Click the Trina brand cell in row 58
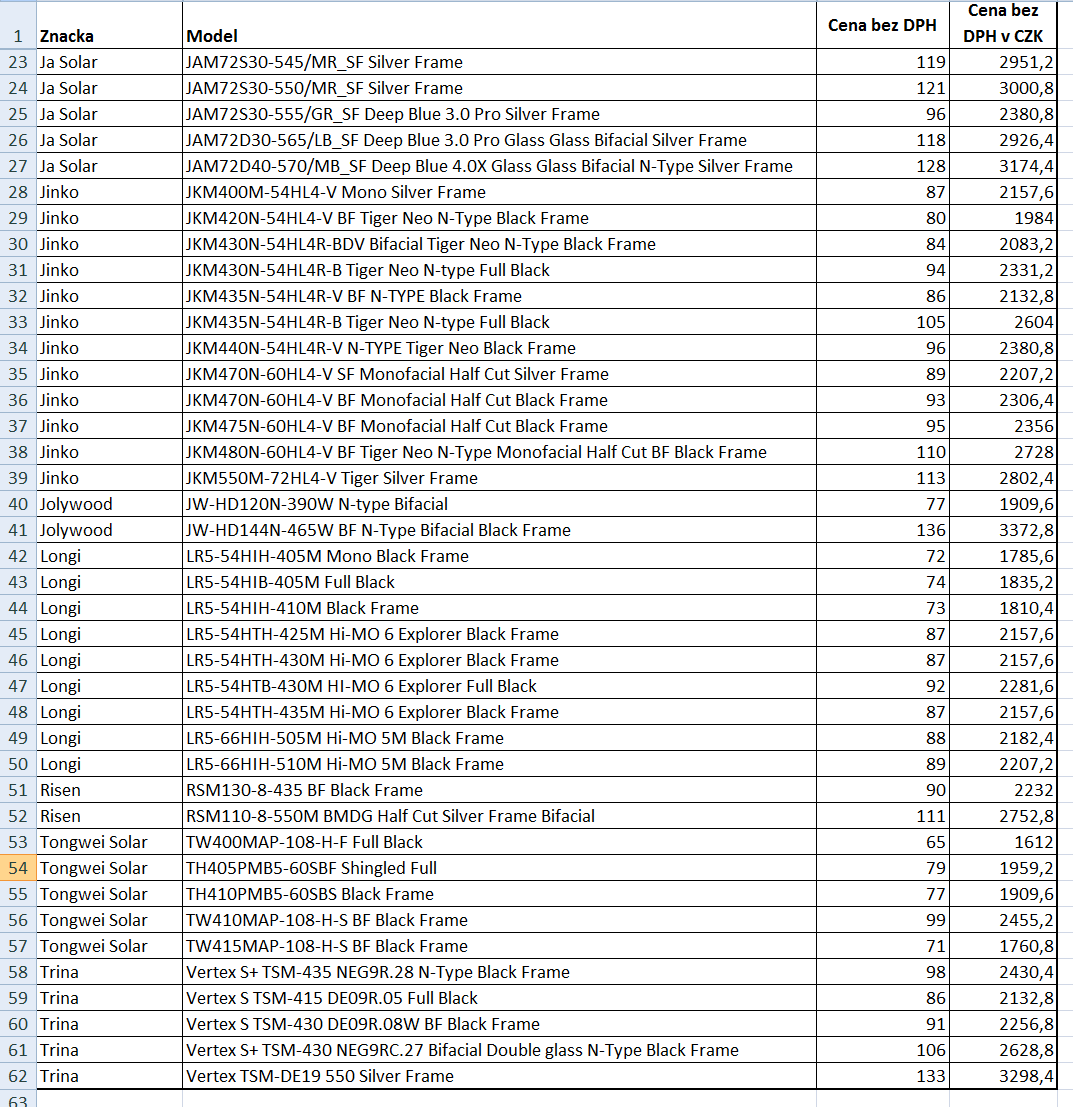The image size is (1073, 1107). (x=109, y=972)
